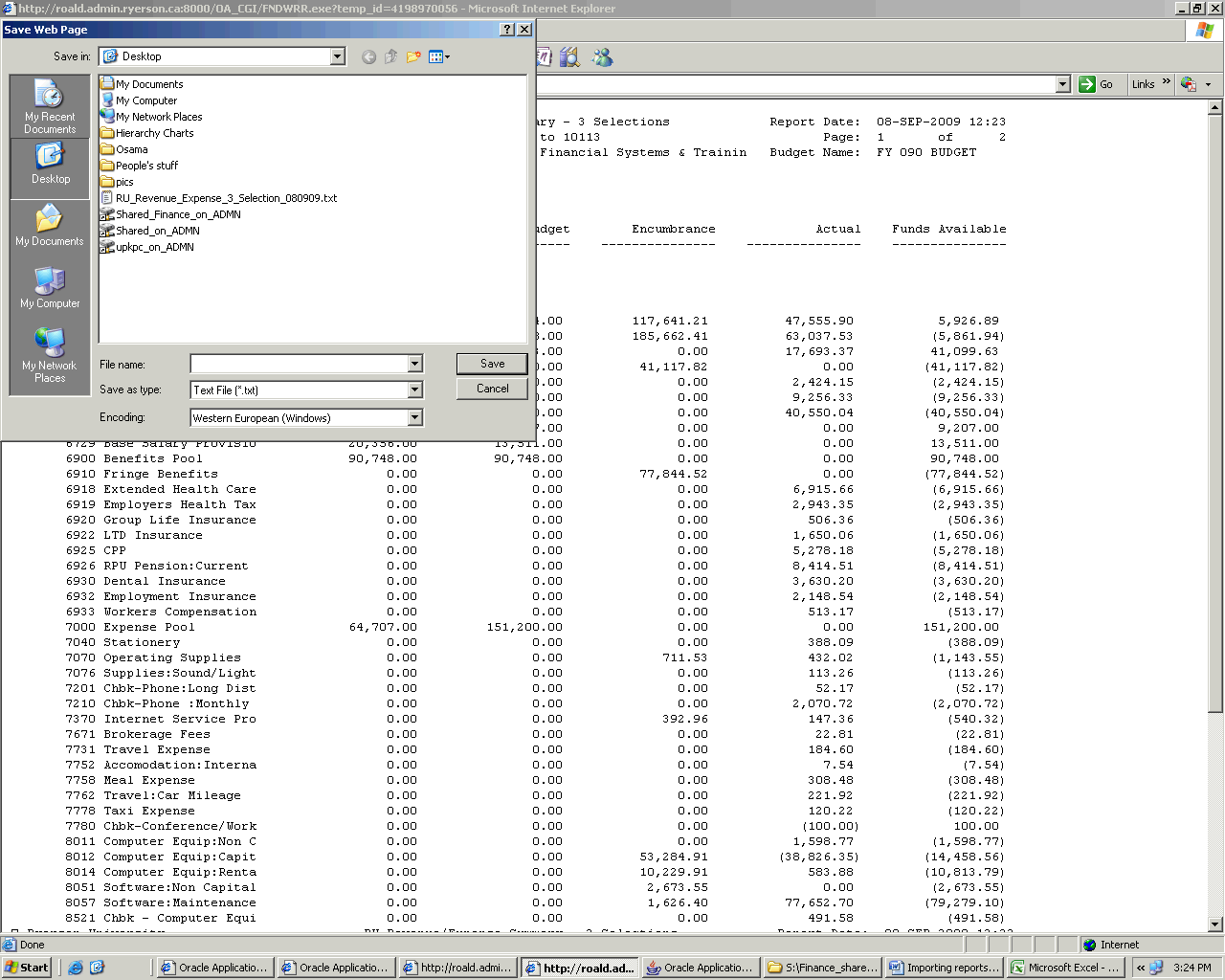Click inside the File name field
This screenshot has width=1225, height=980.
point(299,364)
